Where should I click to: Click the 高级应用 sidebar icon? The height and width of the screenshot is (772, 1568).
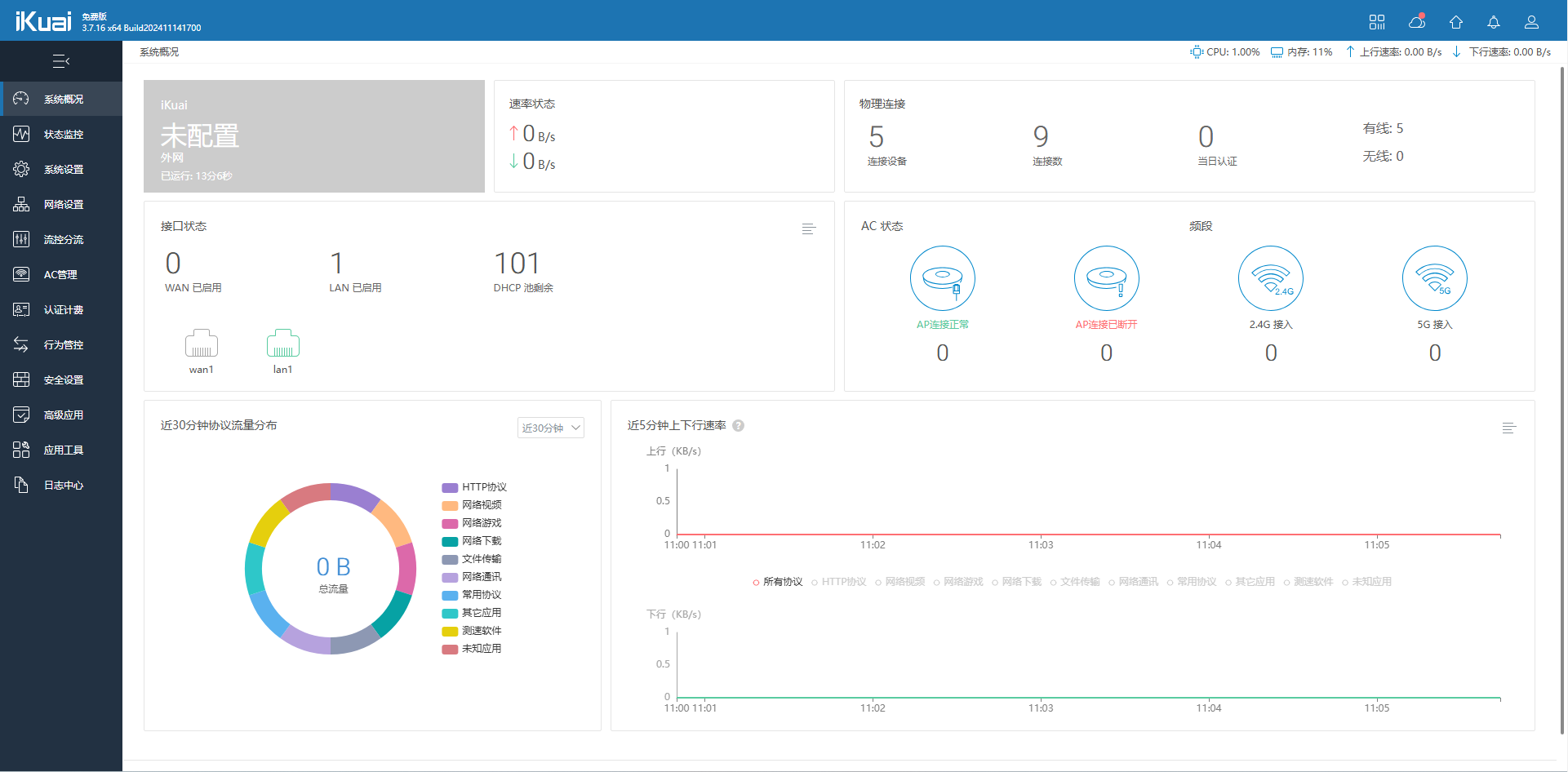[21, 415]
